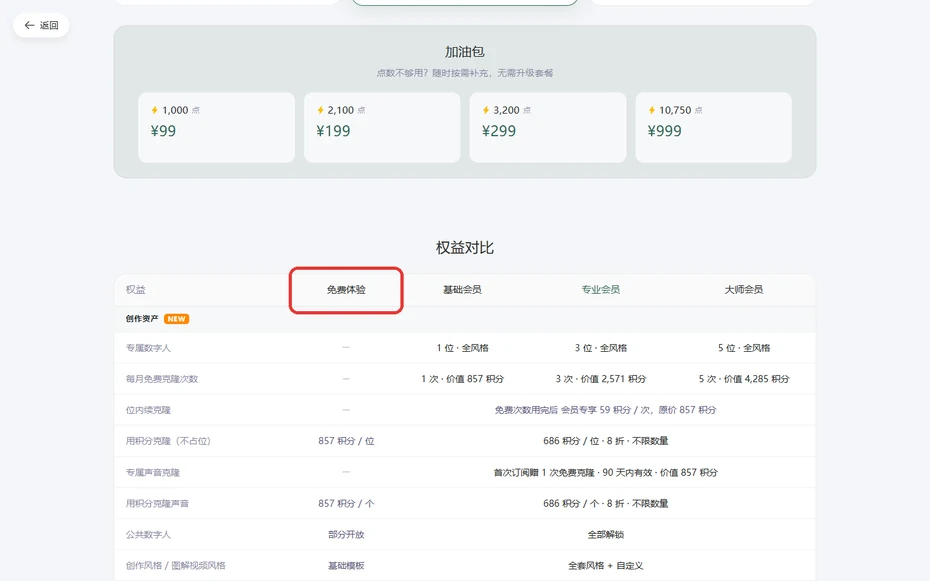Click the 全部解锁 cell
This screenshot has width=930, height=581.
point(606,535)
